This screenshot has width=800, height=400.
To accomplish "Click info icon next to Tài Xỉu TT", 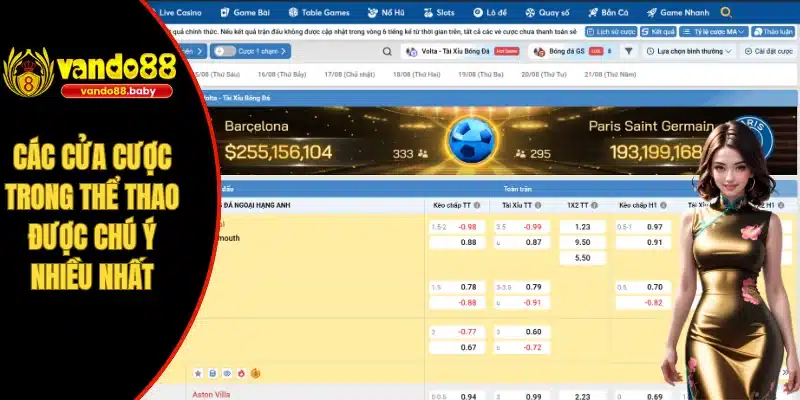I will (x=538, y=205).
